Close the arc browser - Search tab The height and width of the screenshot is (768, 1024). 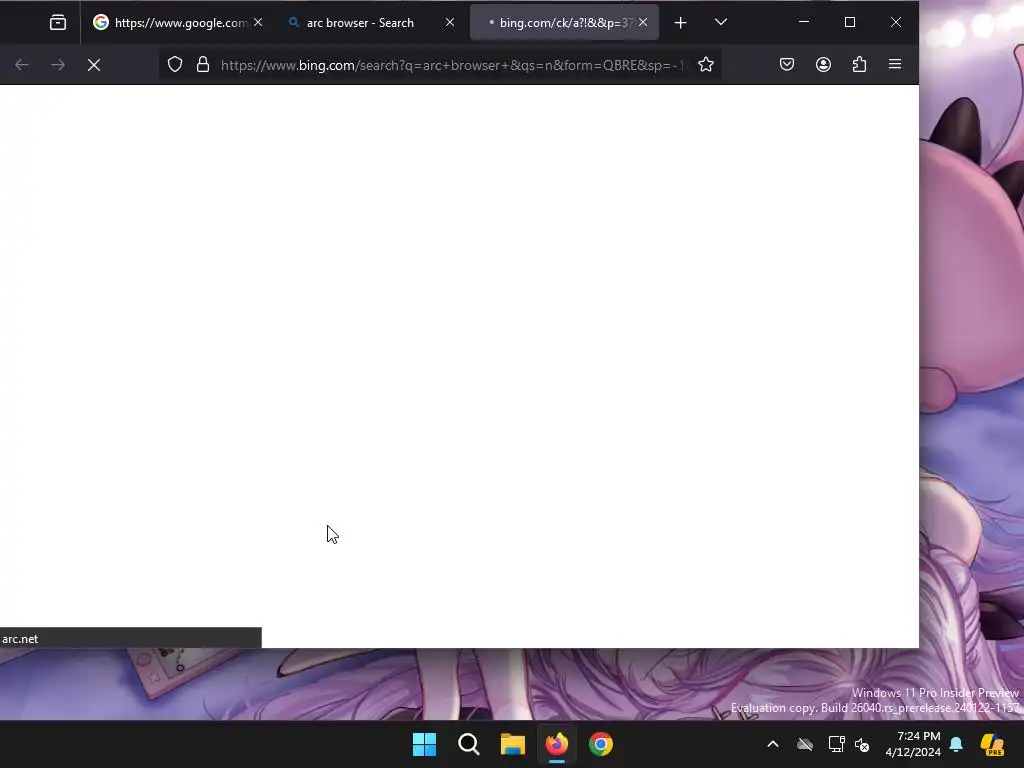pos(450,23)
